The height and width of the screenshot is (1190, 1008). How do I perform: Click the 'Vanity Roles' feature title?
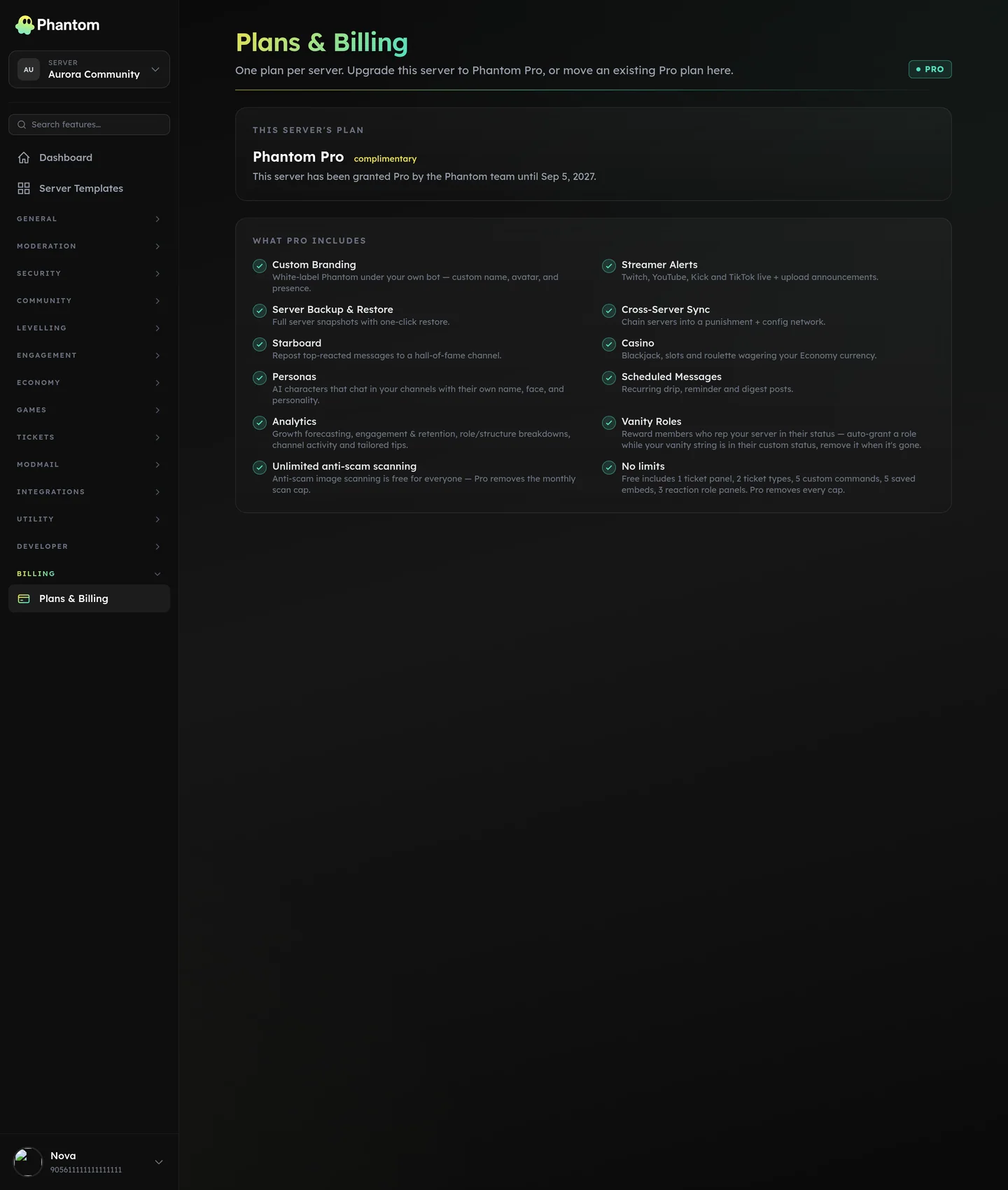point(651,421)
